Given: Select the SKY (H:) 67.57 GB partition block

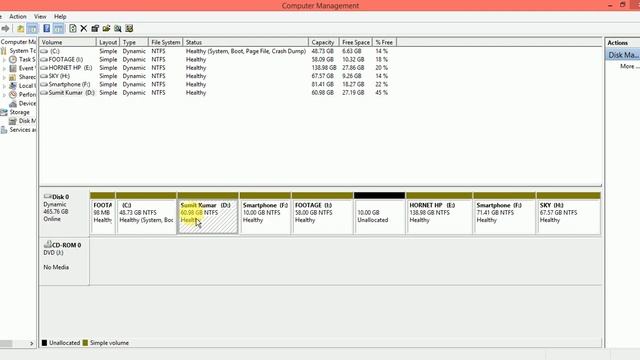Looking at the screenshot, I should click(569, 213).
